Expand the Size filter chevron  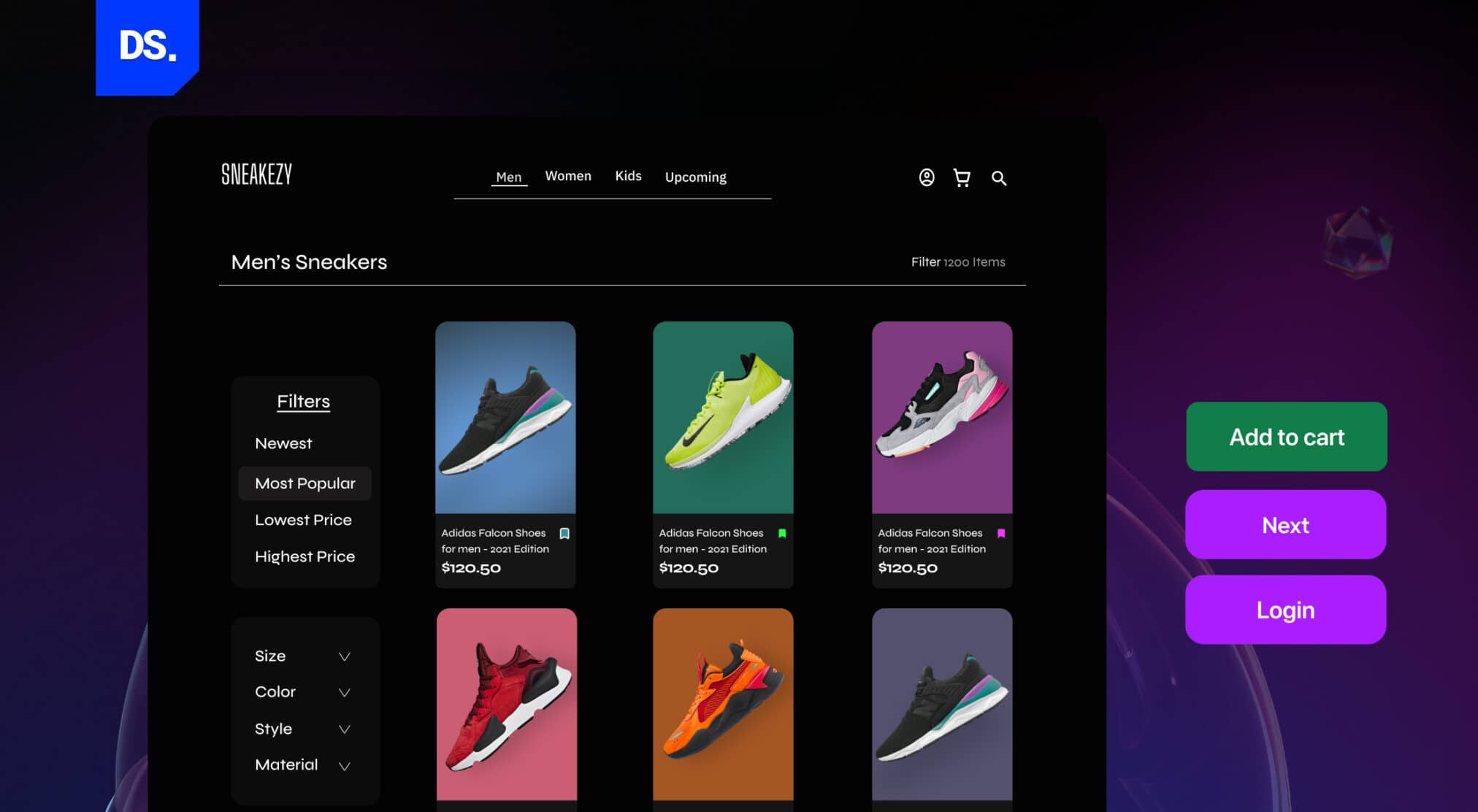[x=345, y=656]
